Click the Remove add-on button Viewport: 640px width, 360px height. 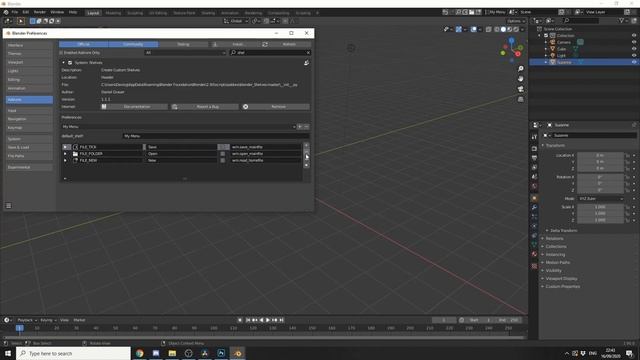276,107
